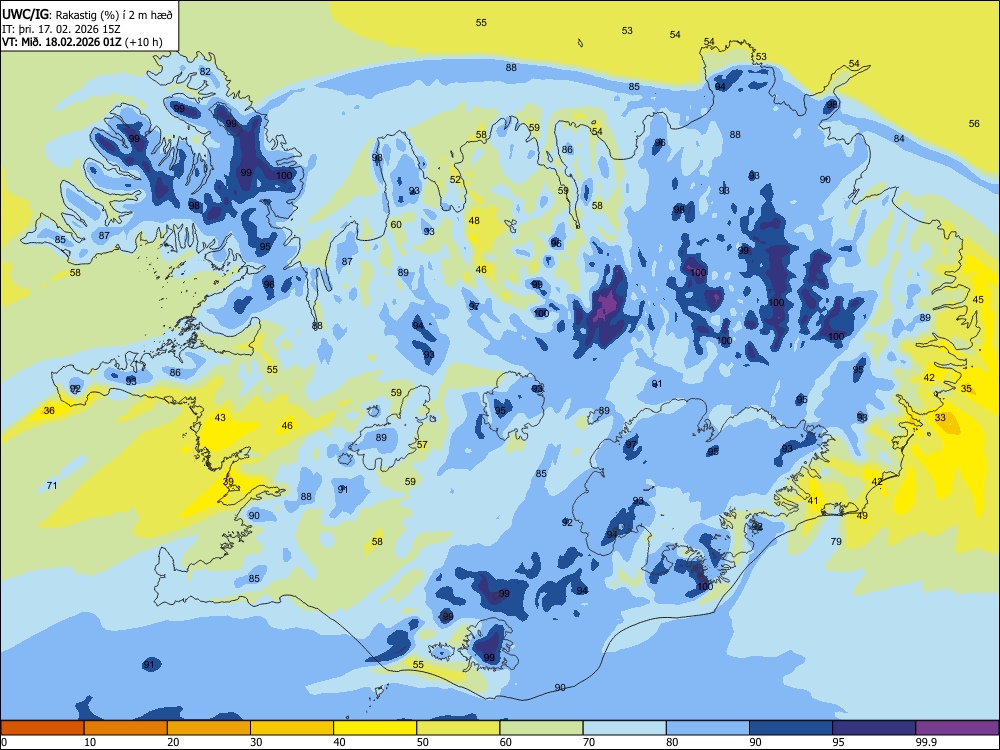Select the '82' humidity value on the map

point(205,71)
